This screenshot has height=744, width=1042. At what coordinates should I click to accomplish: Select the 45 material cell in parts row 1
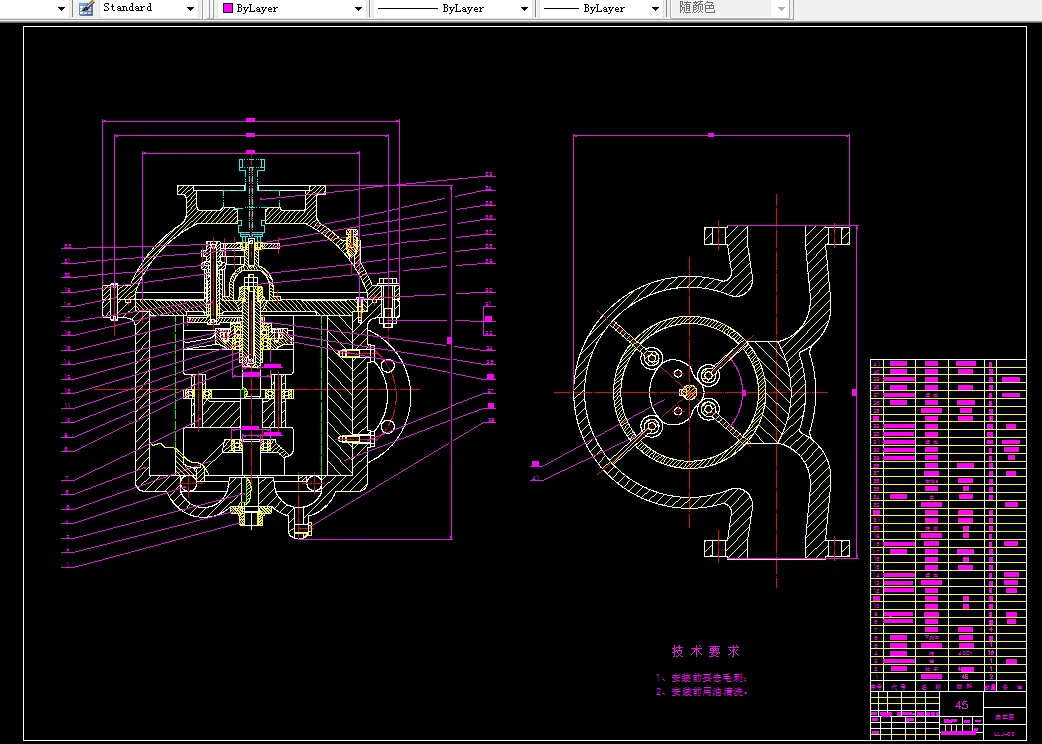coord(965,677)
